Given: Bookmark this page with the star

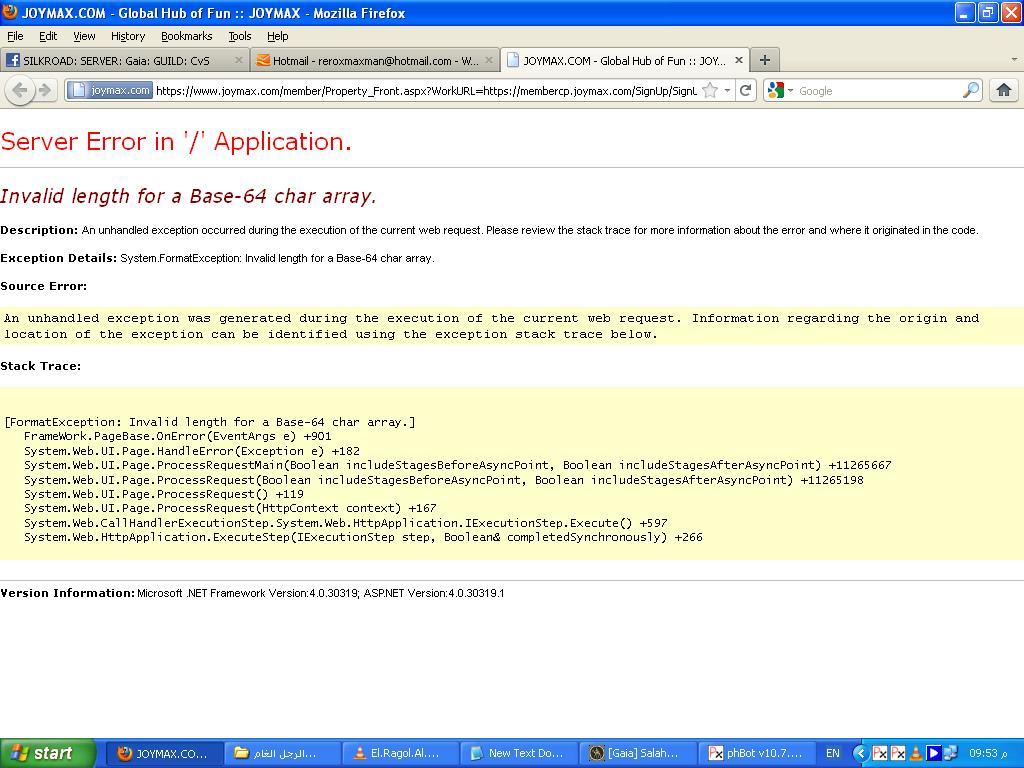Looking at the screenshot, I should click(x=711, y=91).
